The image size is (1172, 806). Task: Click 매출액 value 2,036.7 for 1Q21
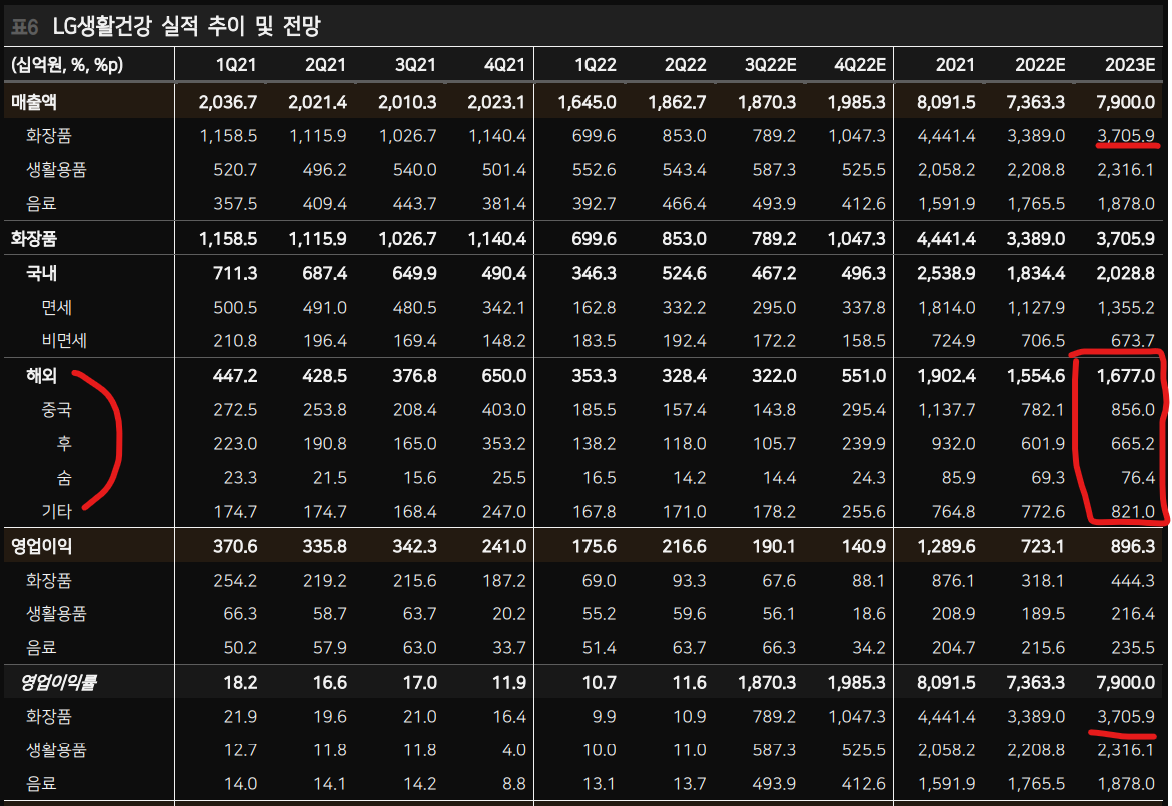tap(227, 102)
